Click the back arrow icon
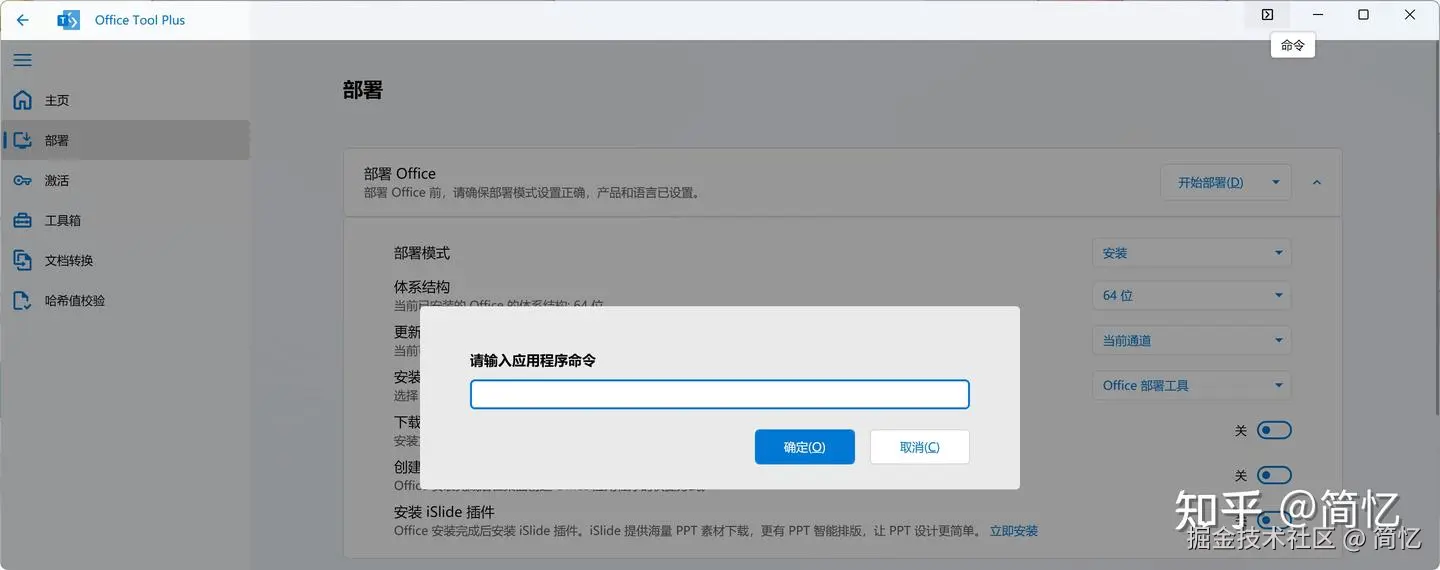 click(22, 20)
